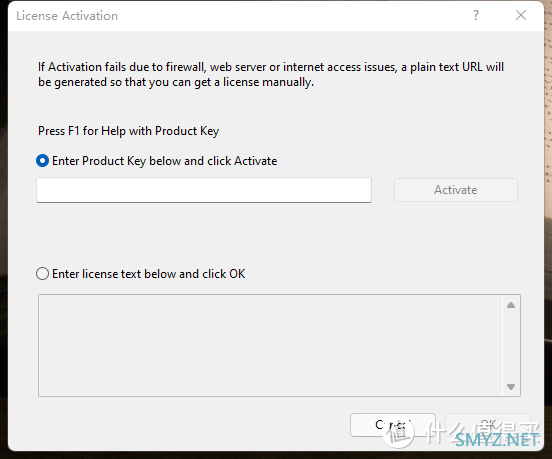Focus the Product Key input field
This screenshot has width=552, height=459.
pyautogui.click(x=204, y=190)
